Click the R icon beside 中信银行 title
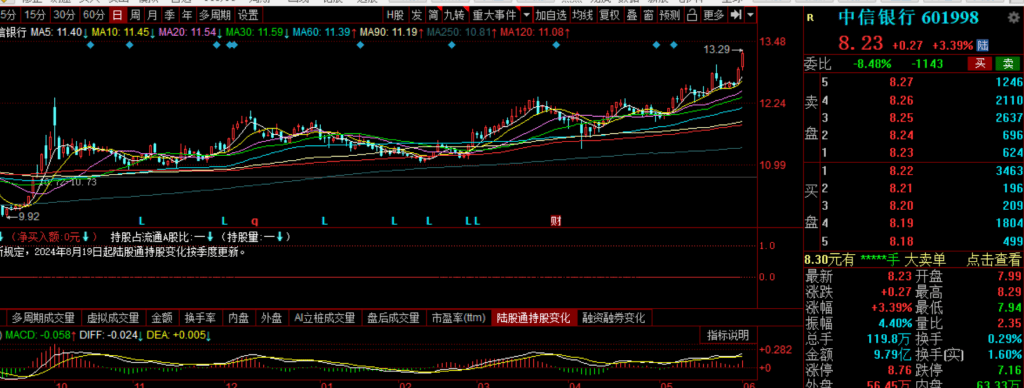 point(810,18)
